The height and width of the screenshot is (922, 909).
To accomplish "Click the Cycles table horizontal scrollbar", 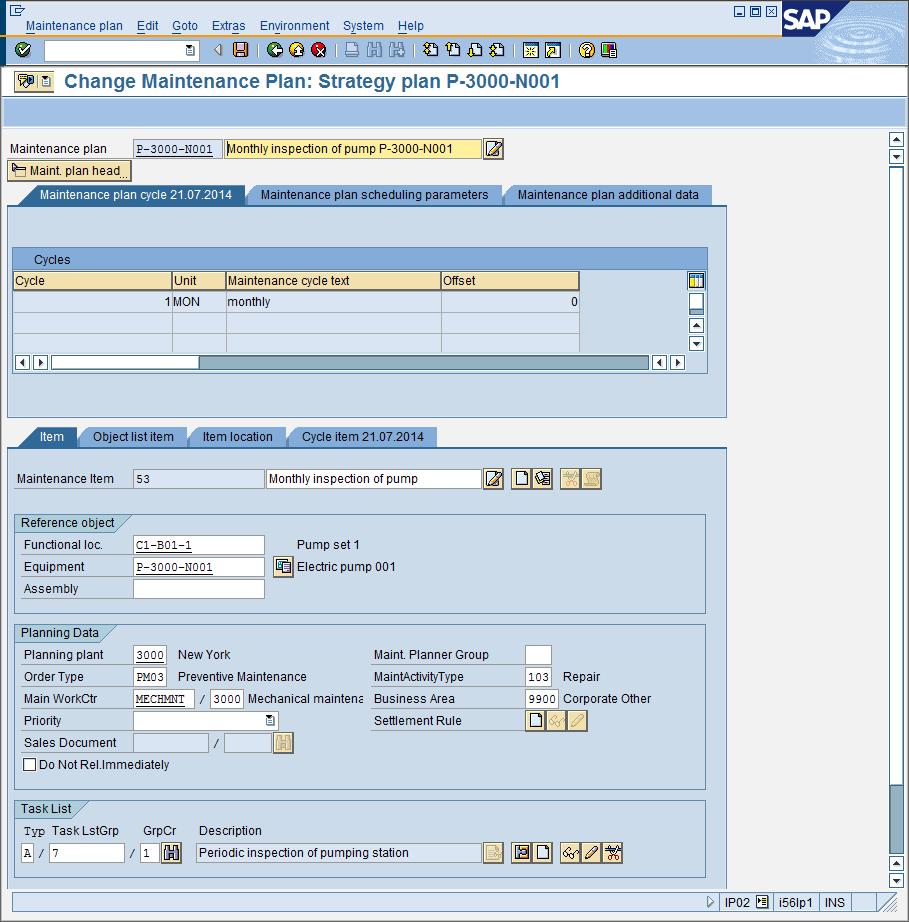I will (x=350, y=362).
